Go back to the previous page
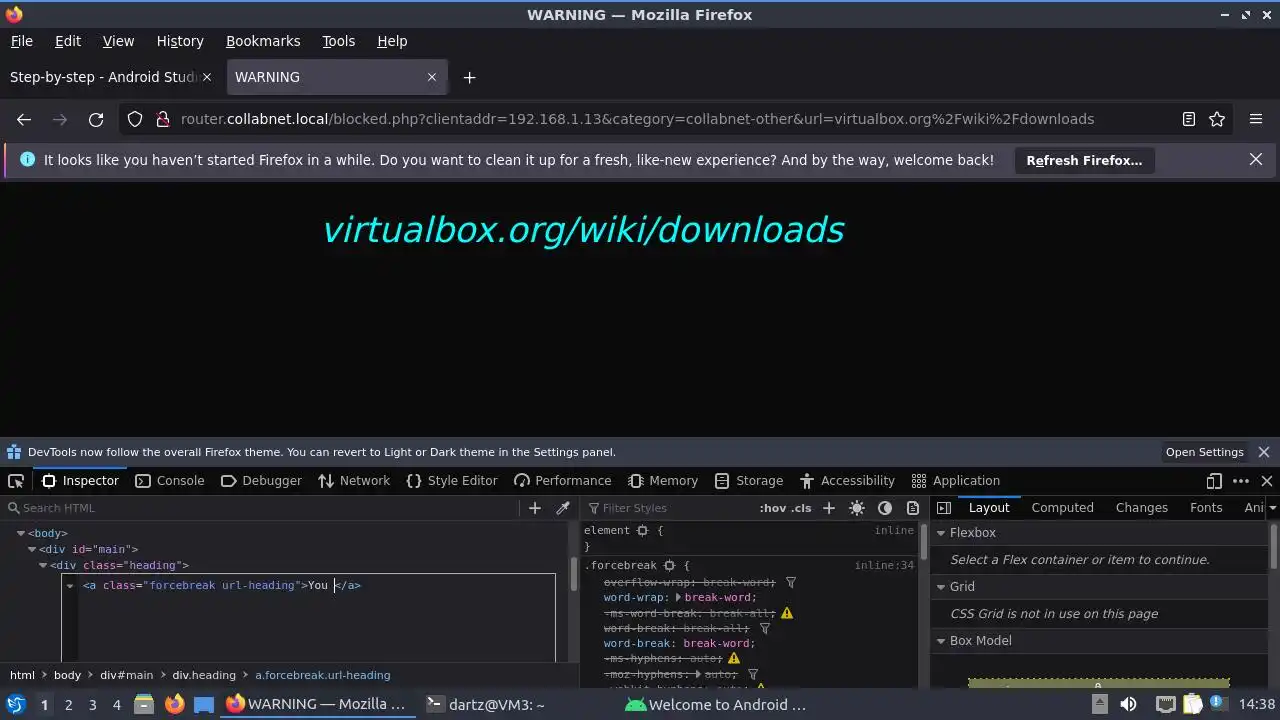1280x720 pixels. pos(24,119)
